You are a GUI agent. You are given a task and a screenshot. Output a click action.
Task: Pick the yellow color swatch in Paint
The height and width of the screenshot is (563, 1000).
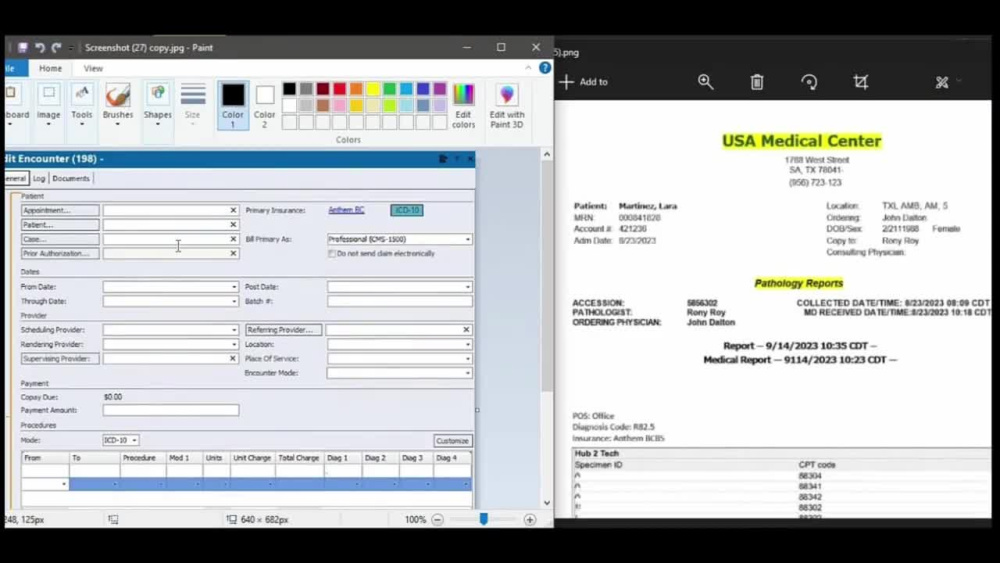coord(372,89)
